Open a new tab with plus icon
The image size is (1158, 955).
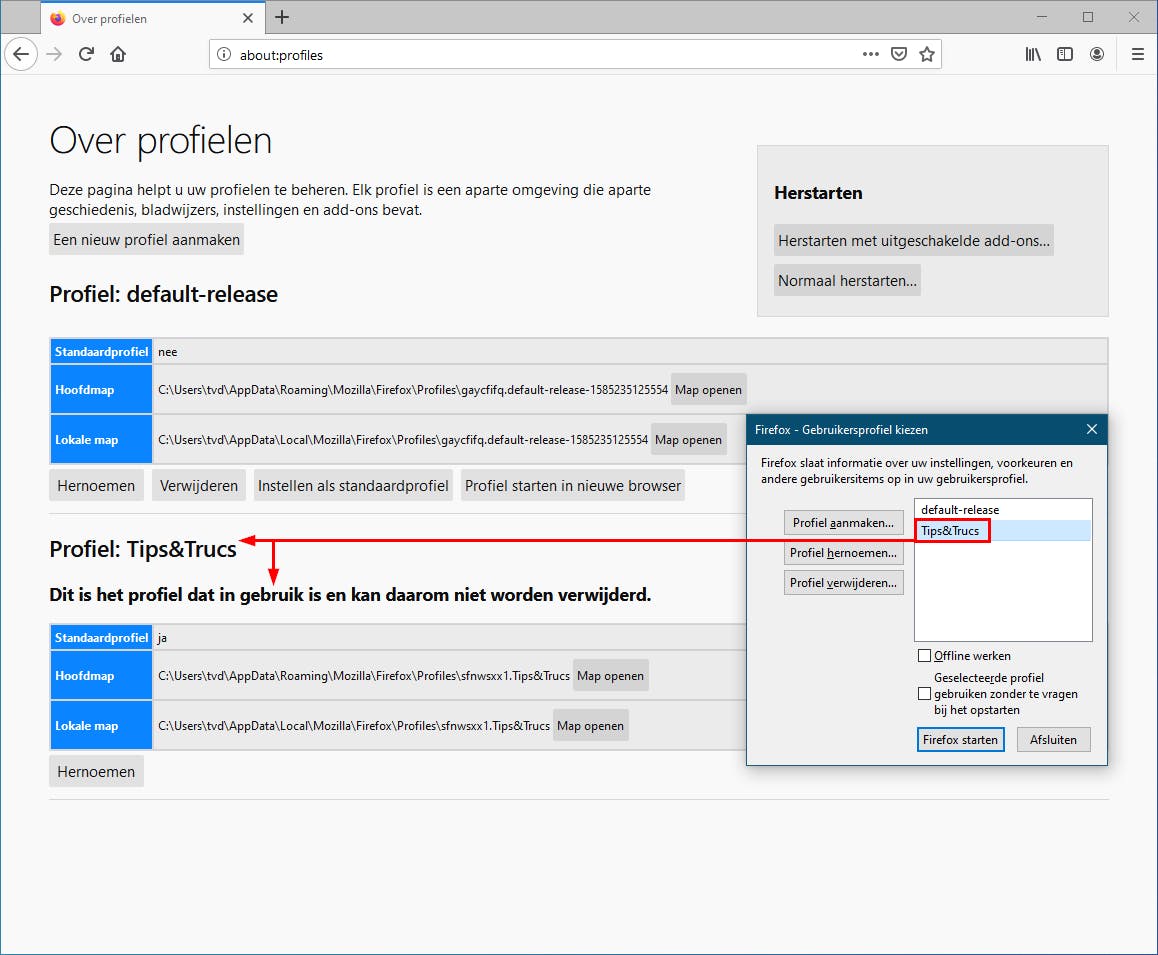pos(282,17)
